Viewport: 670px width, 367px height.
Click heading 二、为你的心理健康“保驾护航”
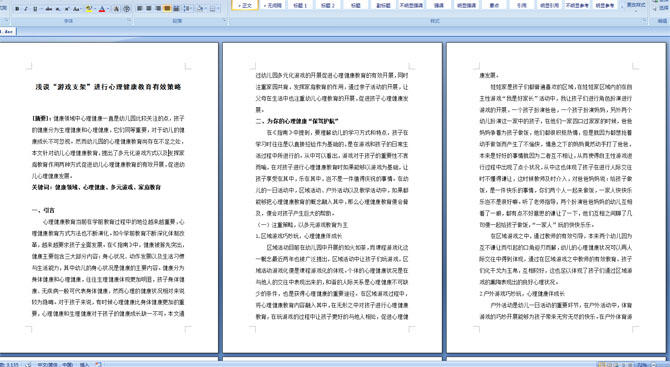(297, 121)
